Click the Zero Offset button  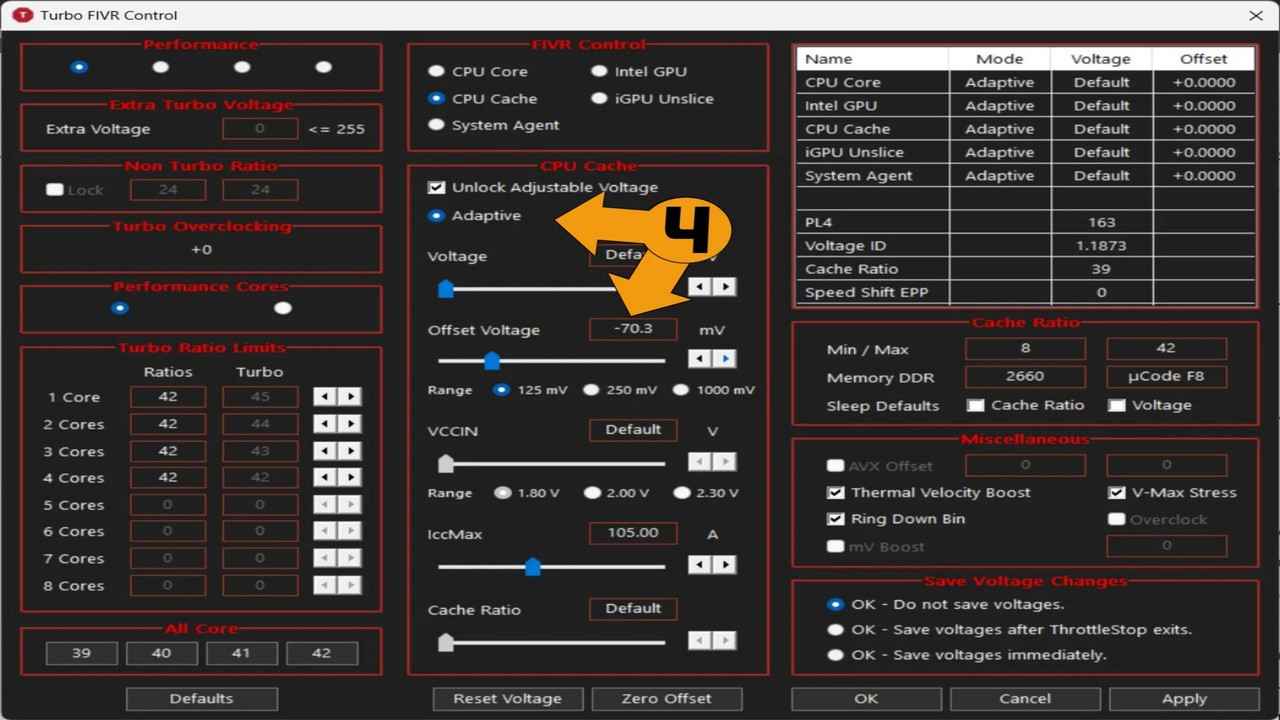pyautogui.click(x=666, y=698)
